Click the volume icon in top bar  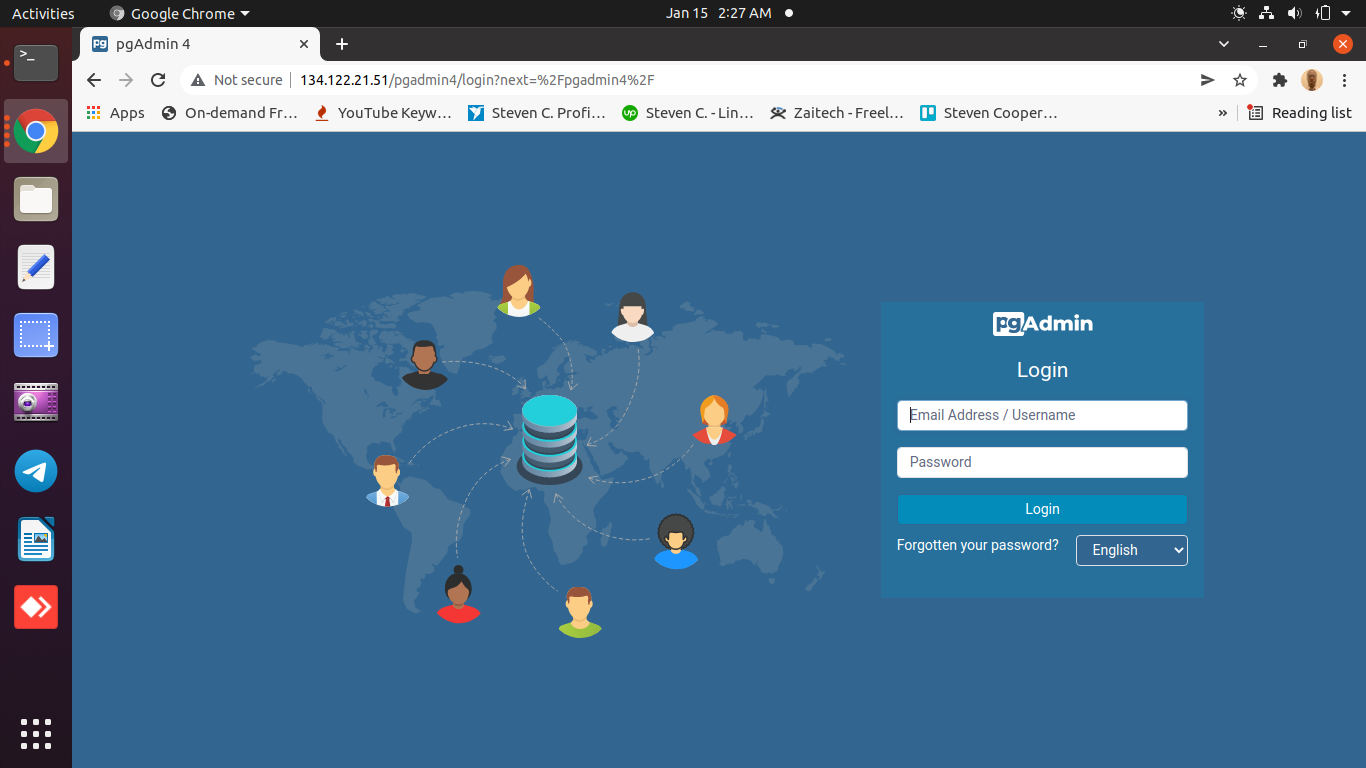(1295, 13)
